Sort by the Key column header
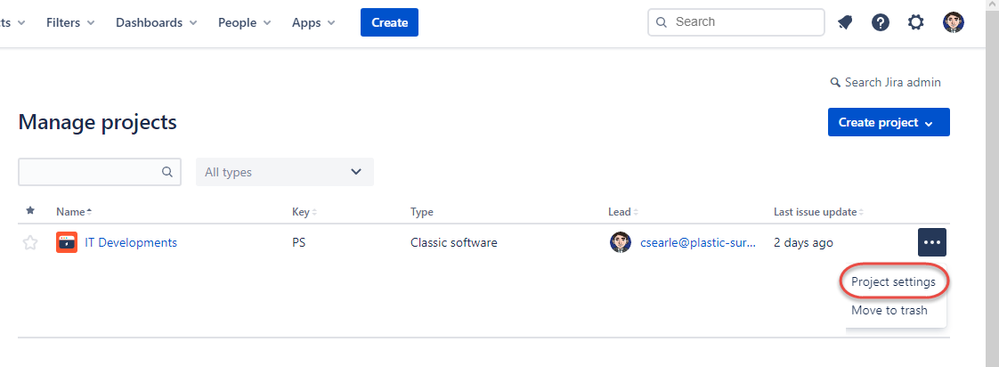Viewport: 999px width, 367px height. (304, 212)
